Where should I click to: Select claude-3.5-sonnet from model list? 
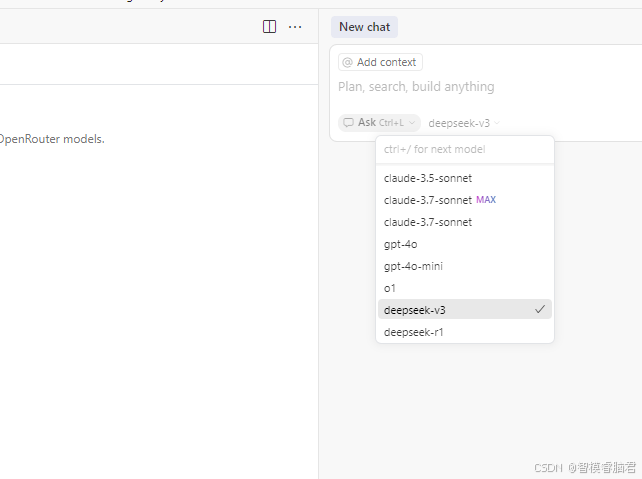click(465, 178)
